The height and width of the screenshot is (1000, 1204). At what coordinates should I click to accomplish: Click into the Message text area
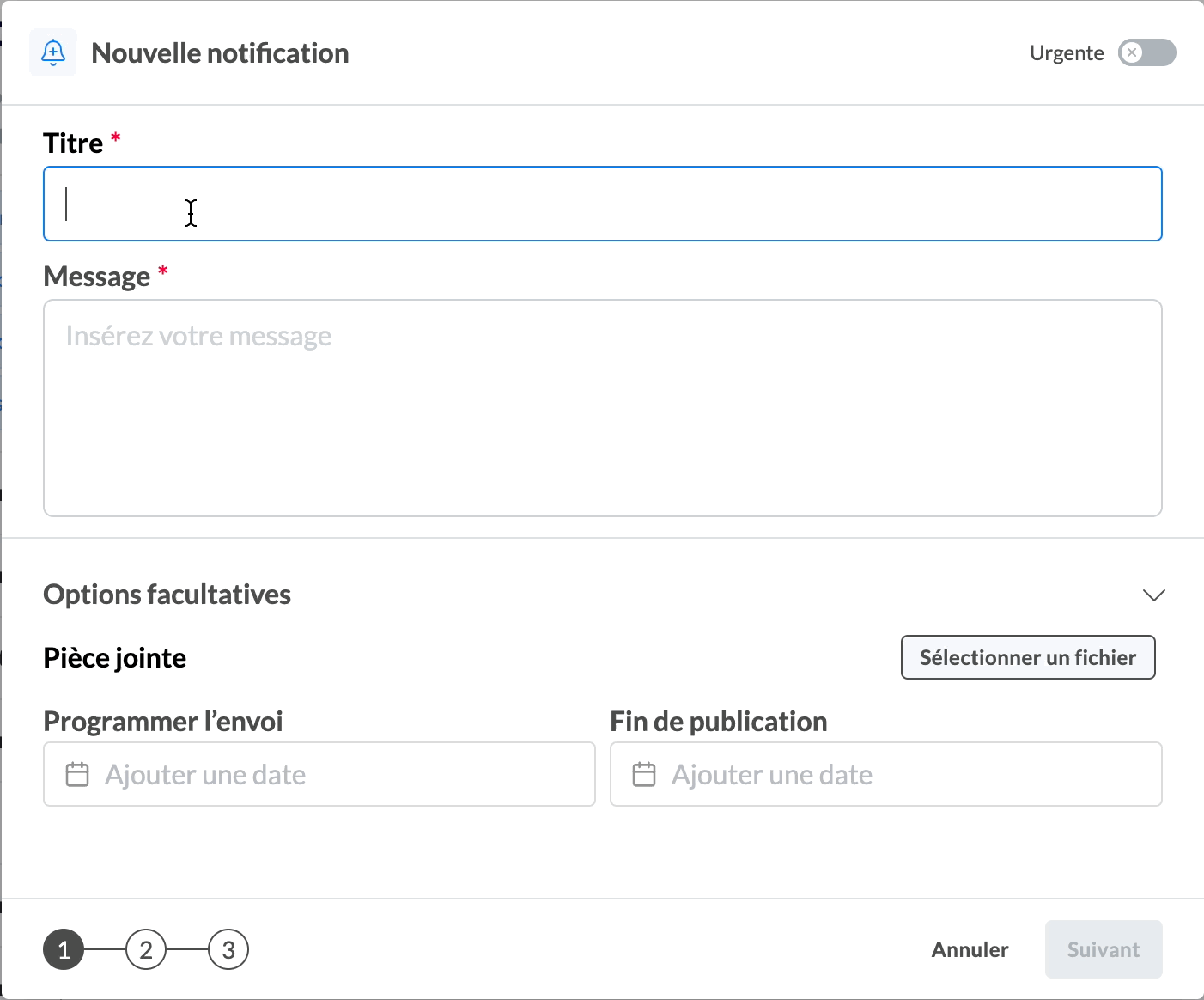tap(601, 408)
